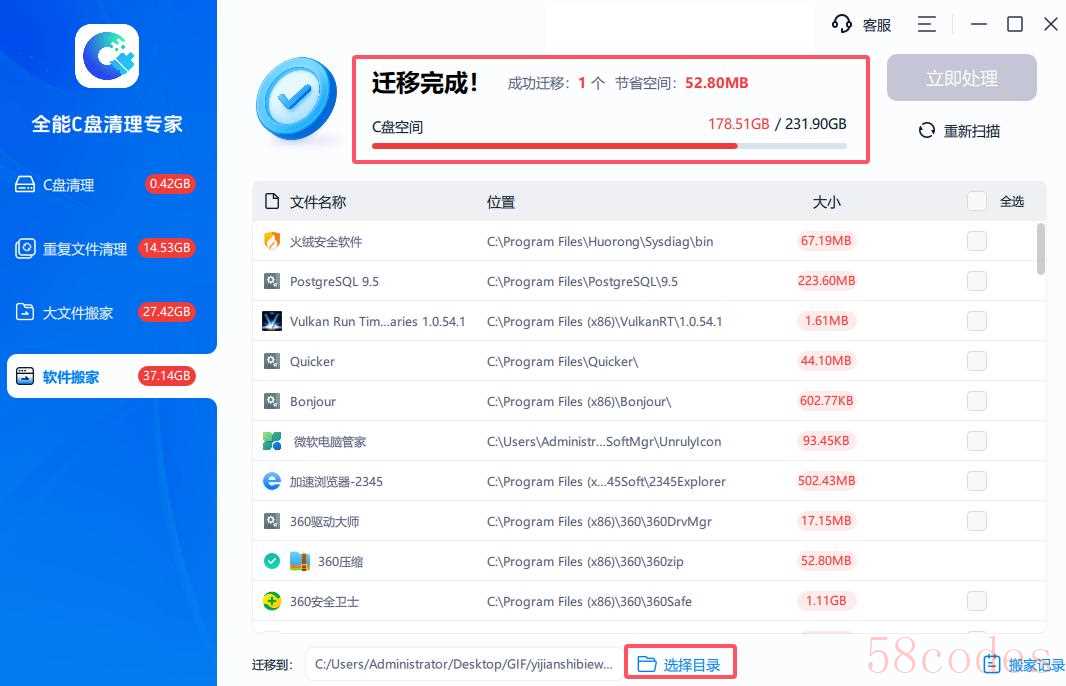Open the C盘清理 sidebar tab
The width and height of the screenshot is (1066, 686).
click(107, 184)
